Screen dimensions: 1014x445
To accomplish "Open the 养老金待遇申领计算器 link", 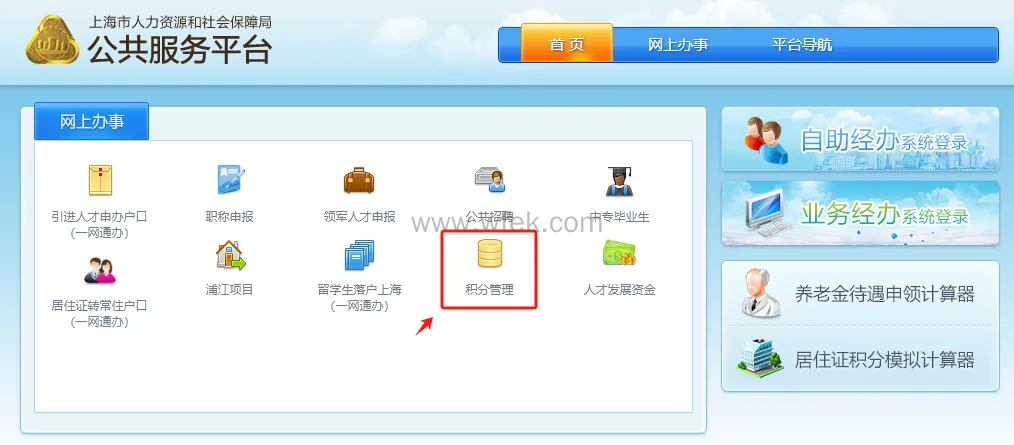I will pyautogui.click(x=860, y=294).
